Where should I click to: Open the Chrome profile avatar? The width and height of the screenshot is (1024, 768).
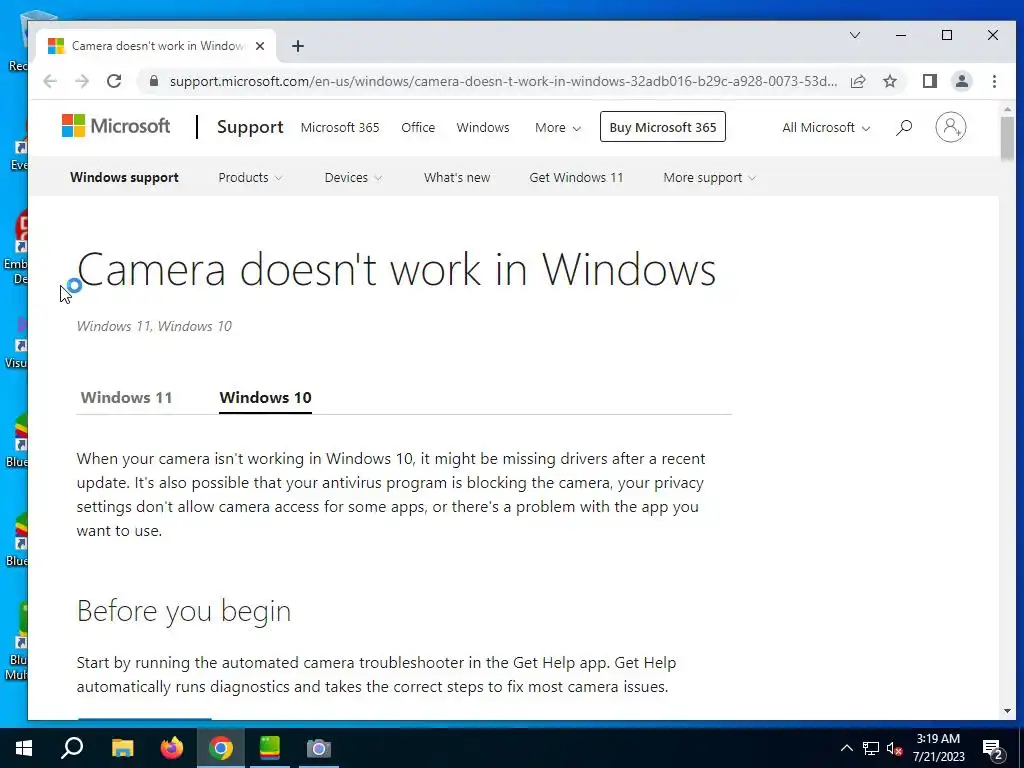(961, 81)
